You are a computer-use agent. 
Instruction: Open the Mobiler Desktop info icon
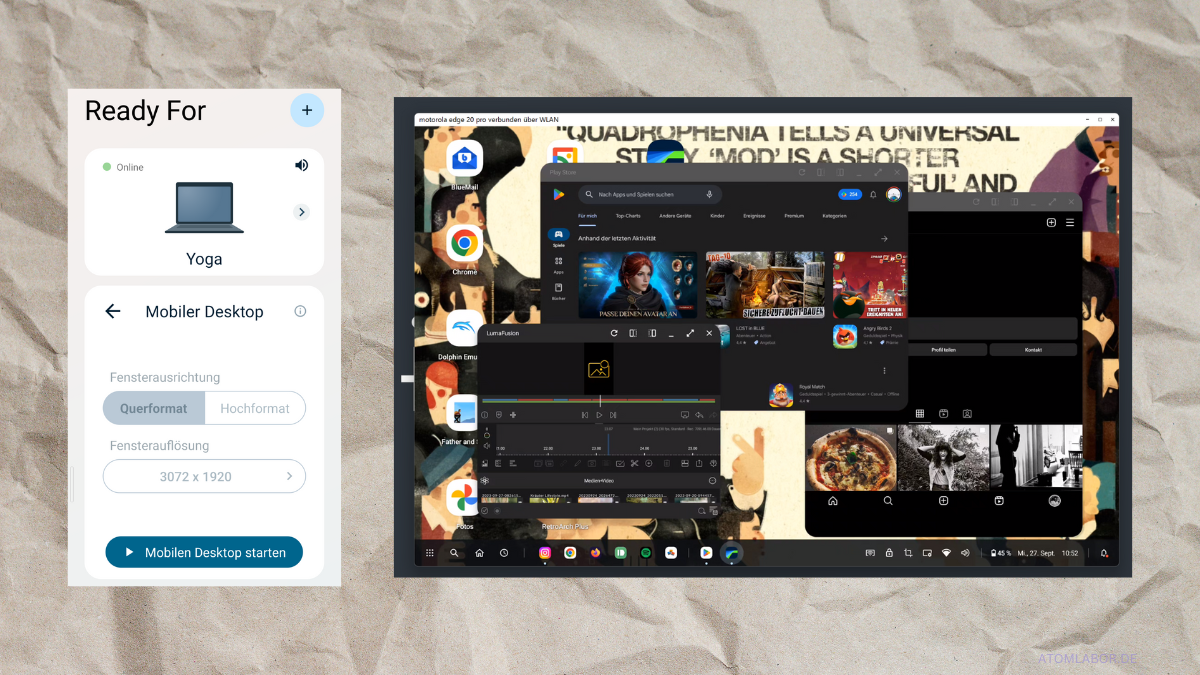[x=300, y=311]
